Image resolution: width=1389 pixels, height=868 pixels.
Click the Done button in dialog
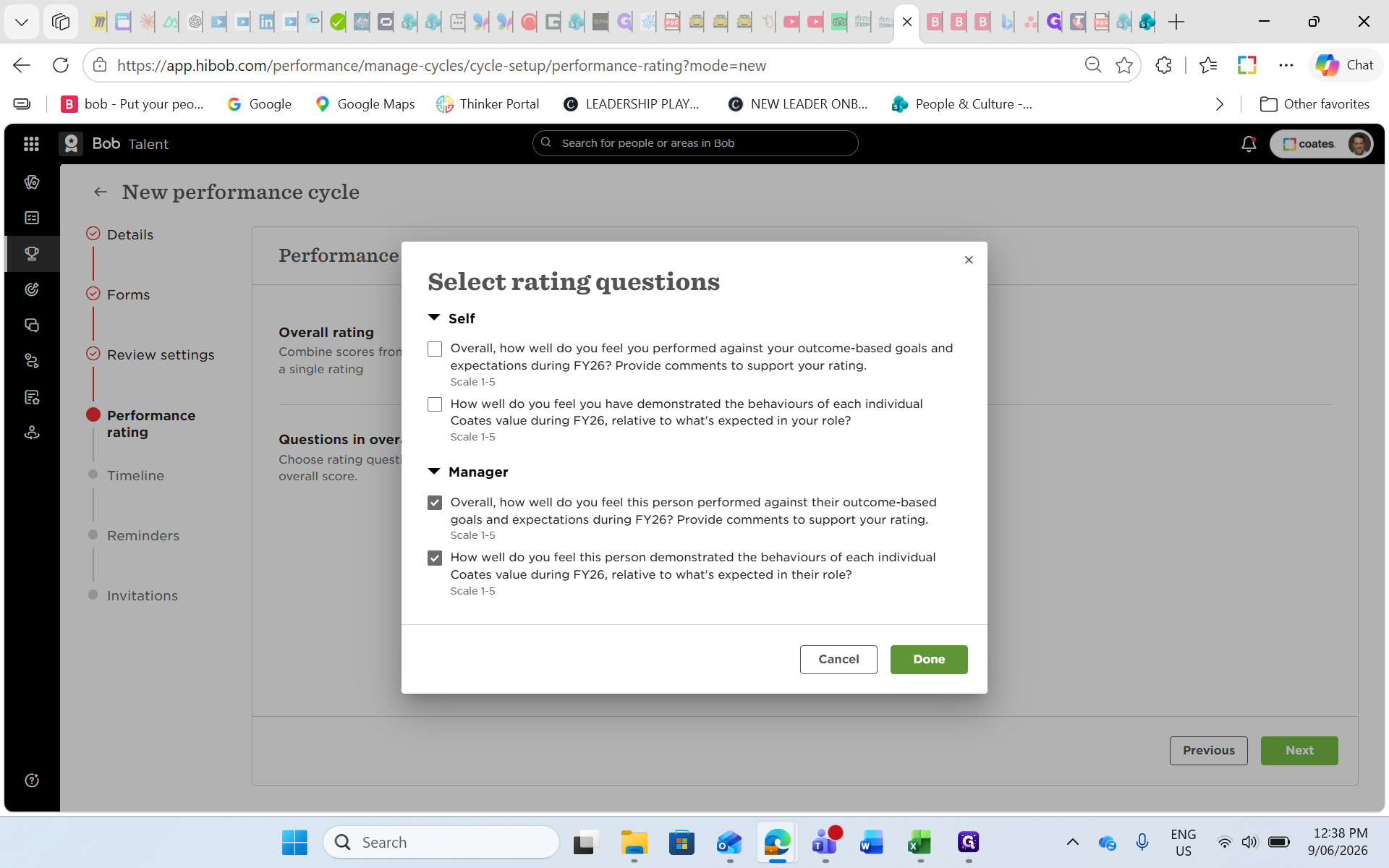pos(929,659)
